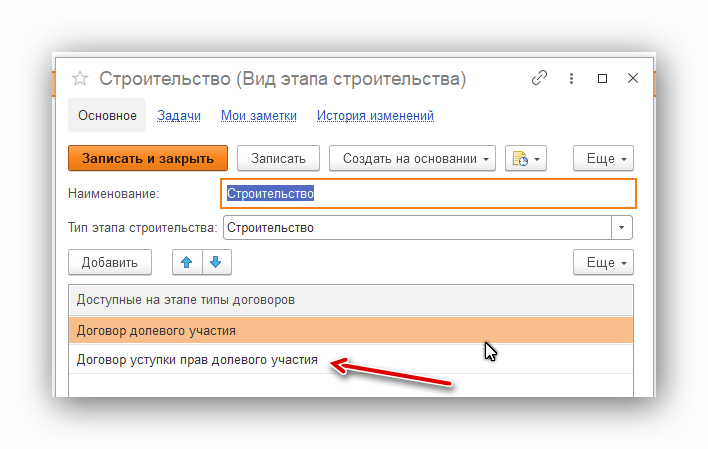Screen dimensions: 708x449
Task: Open Еще menu above contracts table
Action: click(x=603, y=263)
